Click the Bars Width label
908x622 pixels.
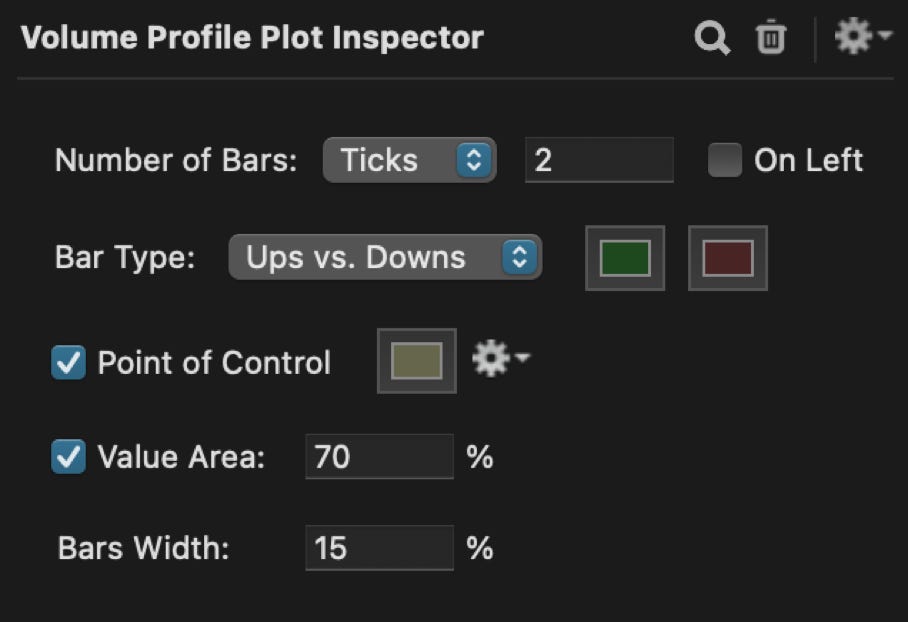(144, 549)
